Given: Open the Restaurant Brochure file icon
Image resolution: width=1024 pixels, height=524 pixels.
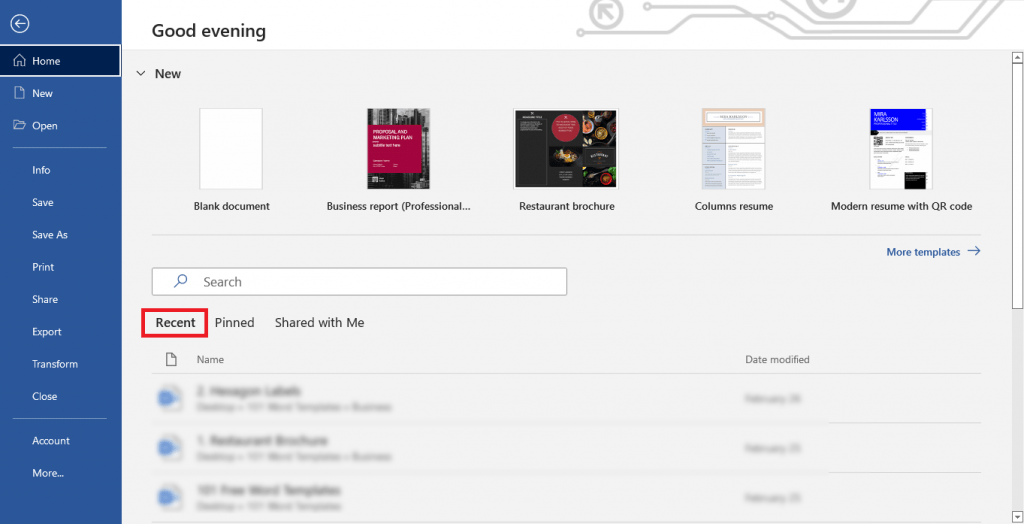Looking at the screenshot, I should [x=170, y=447].
